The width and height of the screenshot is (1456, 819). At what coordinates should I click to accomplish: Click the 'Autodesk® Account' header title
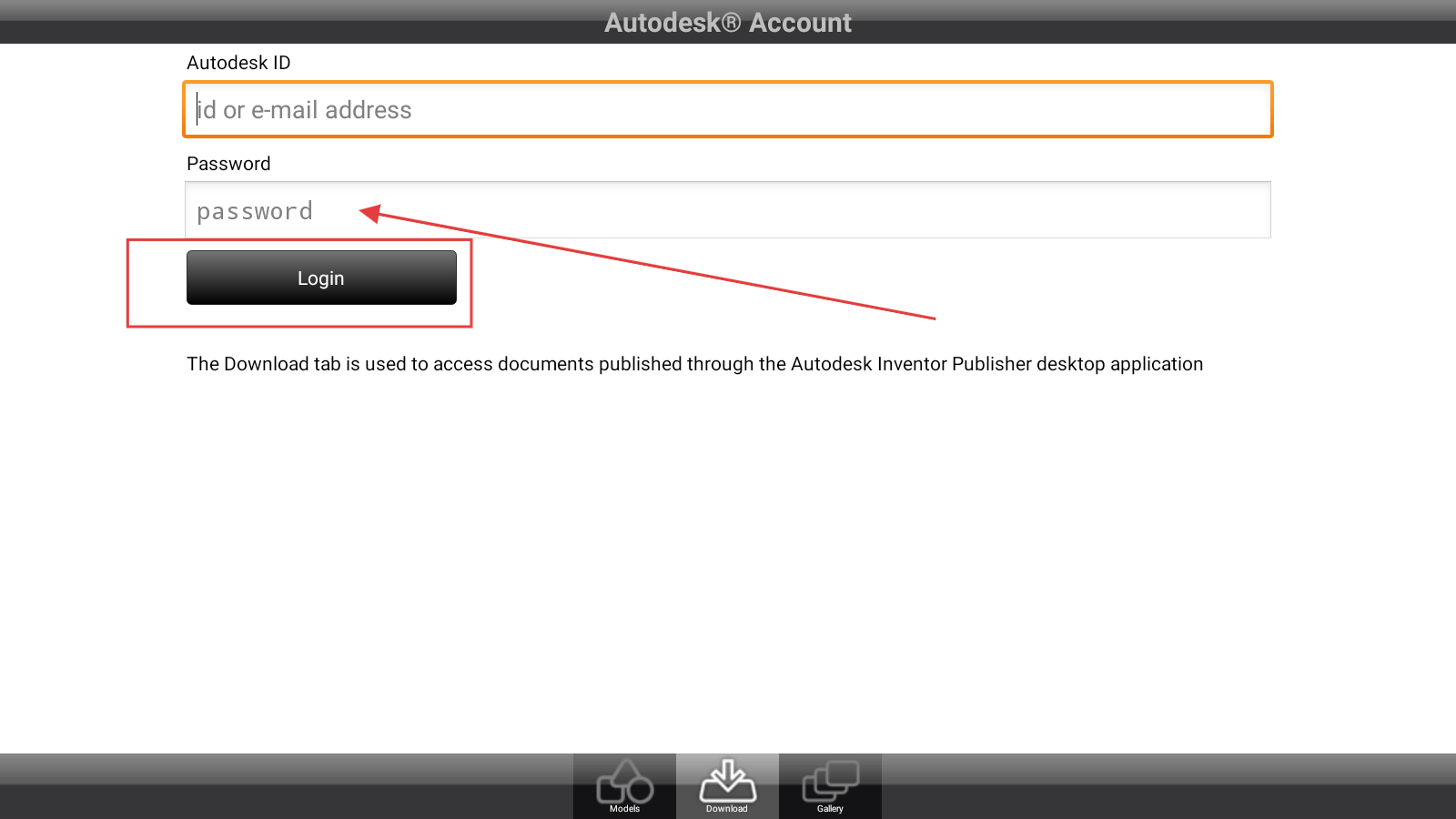tap(728, 23)
